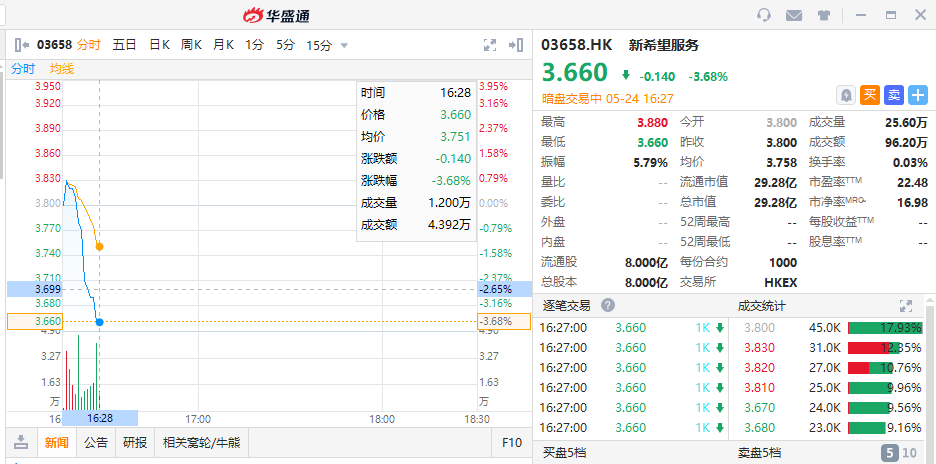
Task: Click the 3.830 volume bar 12.85%
Action: 885,348
